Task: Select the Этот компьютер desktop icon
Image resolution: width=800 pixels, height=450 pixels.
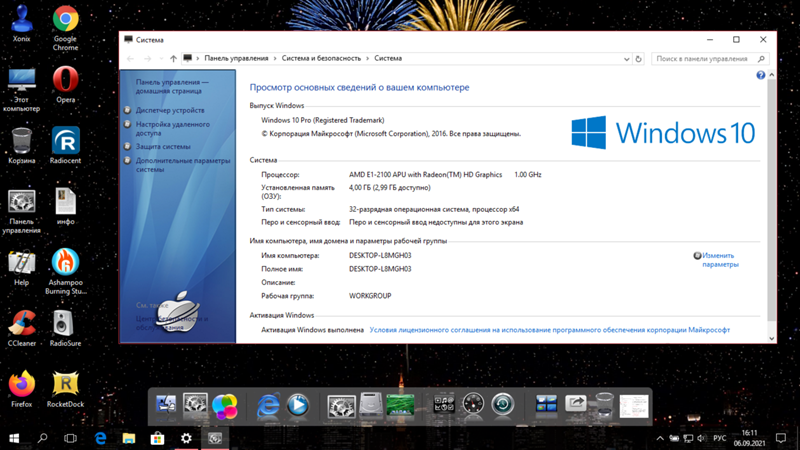Action: click(21, 90)
